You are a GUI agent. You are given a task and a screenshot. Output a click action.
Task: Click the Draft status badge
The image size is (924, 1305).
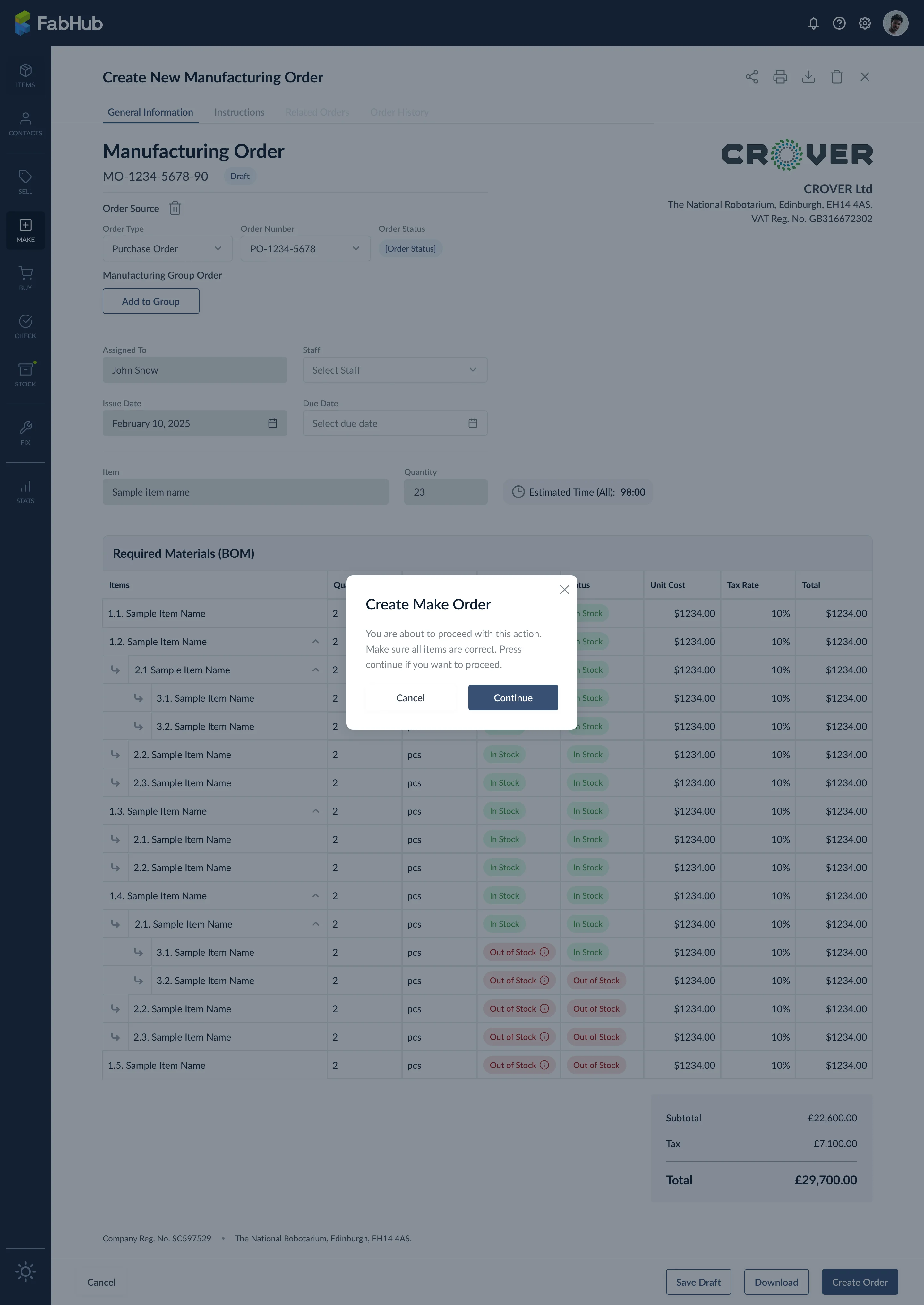240,177
